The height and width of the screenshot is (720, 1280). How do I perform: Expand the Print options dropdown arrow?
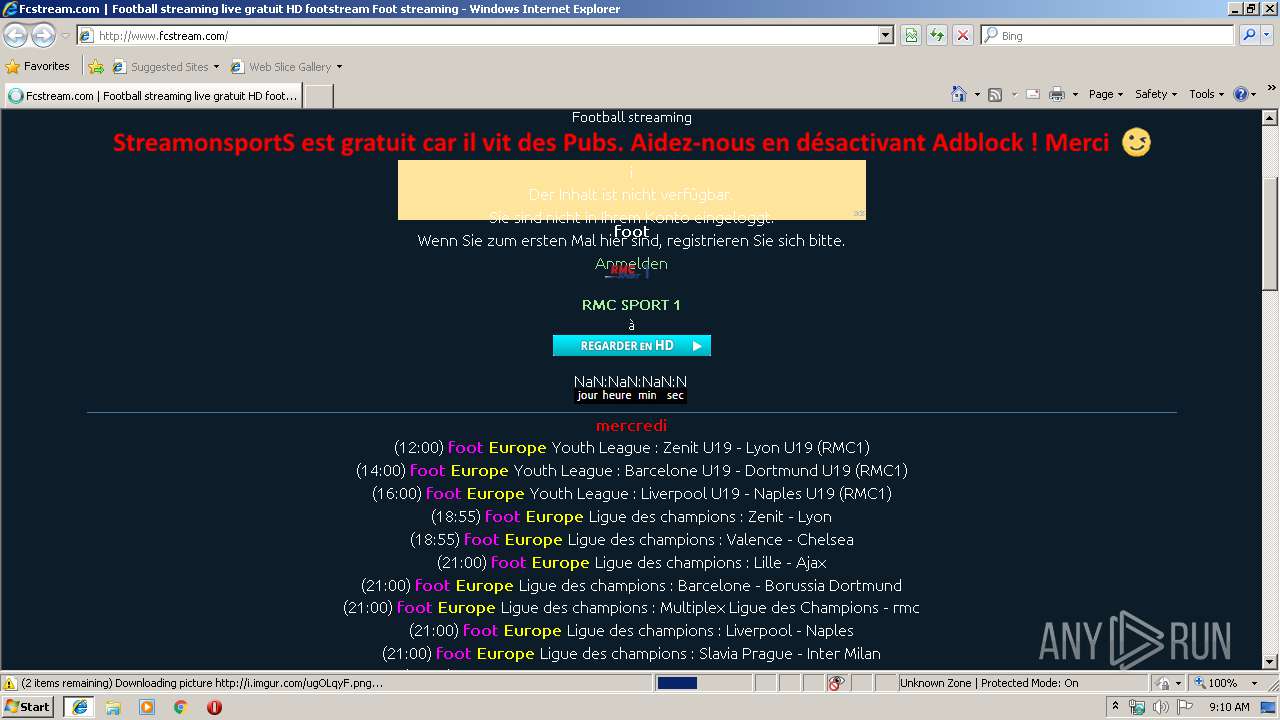[x=1075, y=94]
